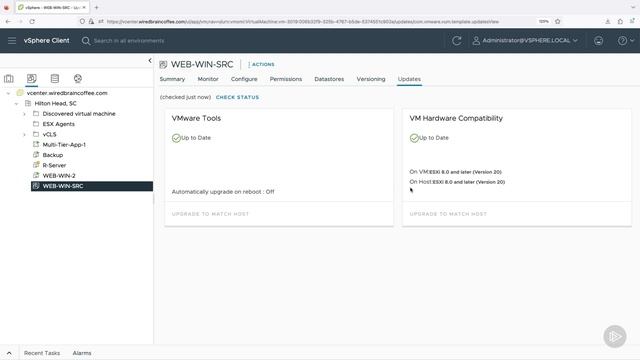Click 'On Host: ESXi 8.0 and later' text
640x360 pixels.
click(x=457, y=182)
